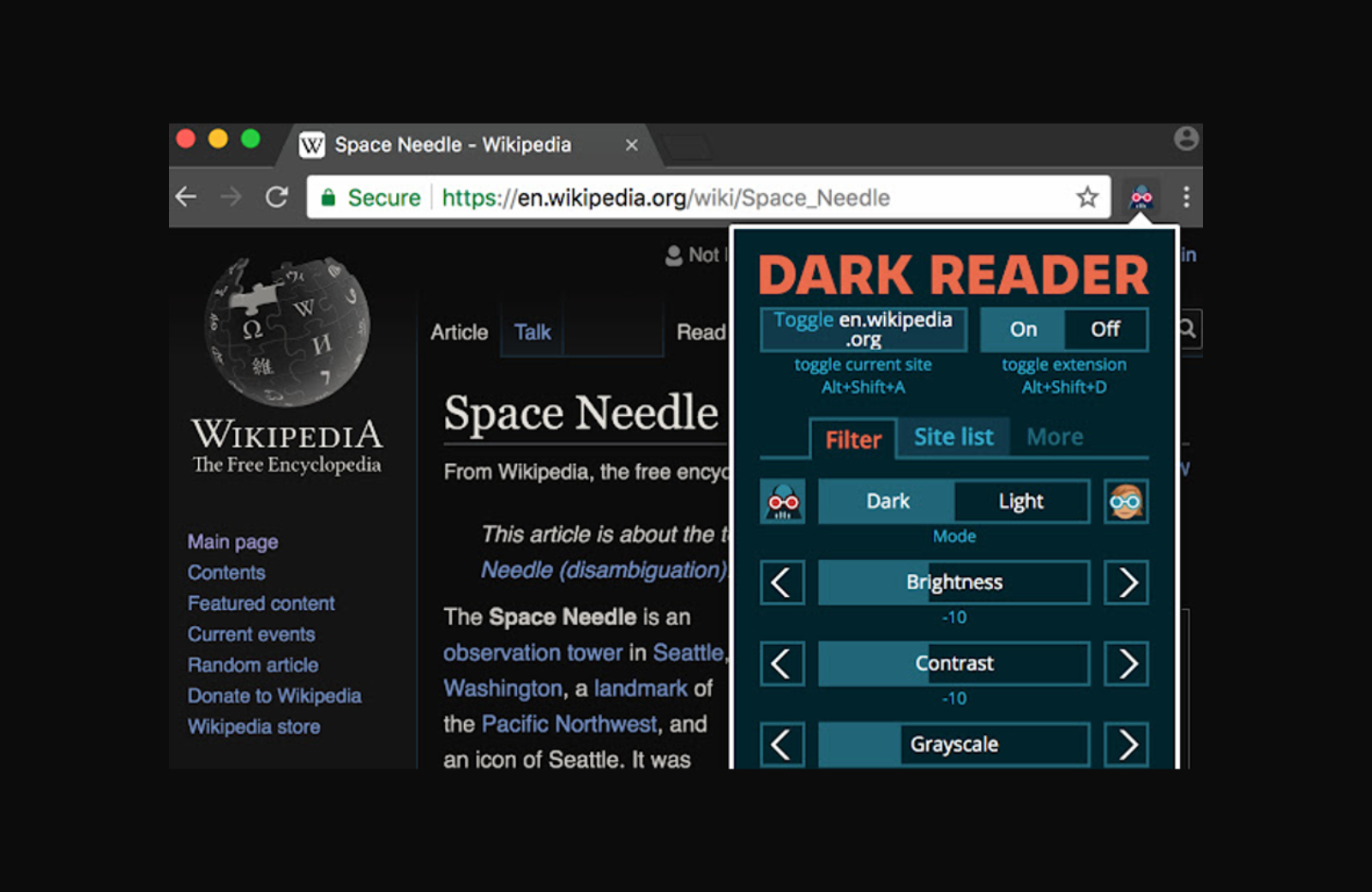Follow the landmark link
1372x892 pixels.
pos(641,689)
